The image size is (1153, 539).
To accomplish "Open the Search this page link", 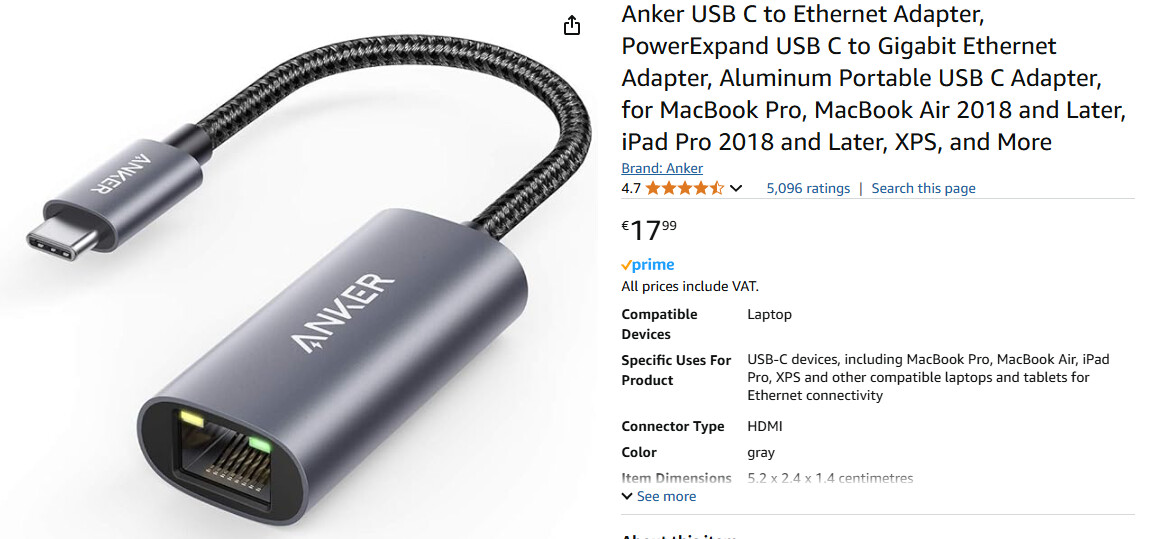I will tap(924, 188).
